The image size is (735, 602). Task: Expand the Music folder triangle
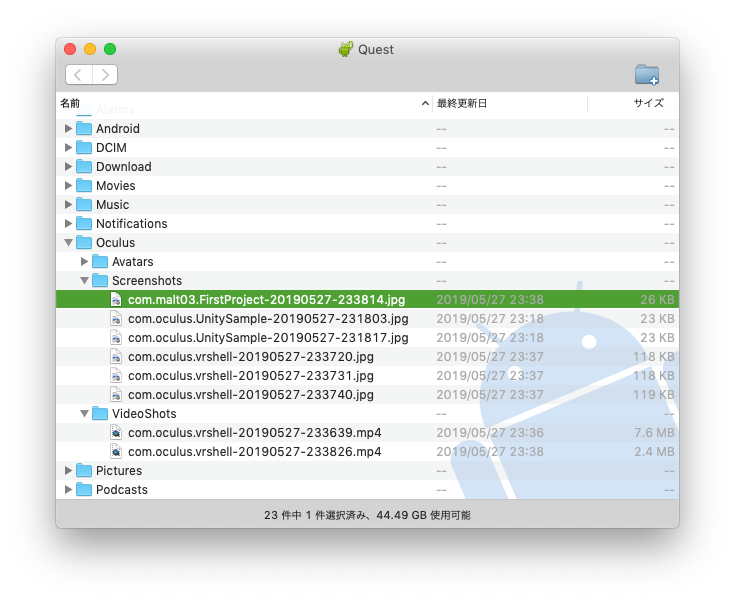(68, 204)
